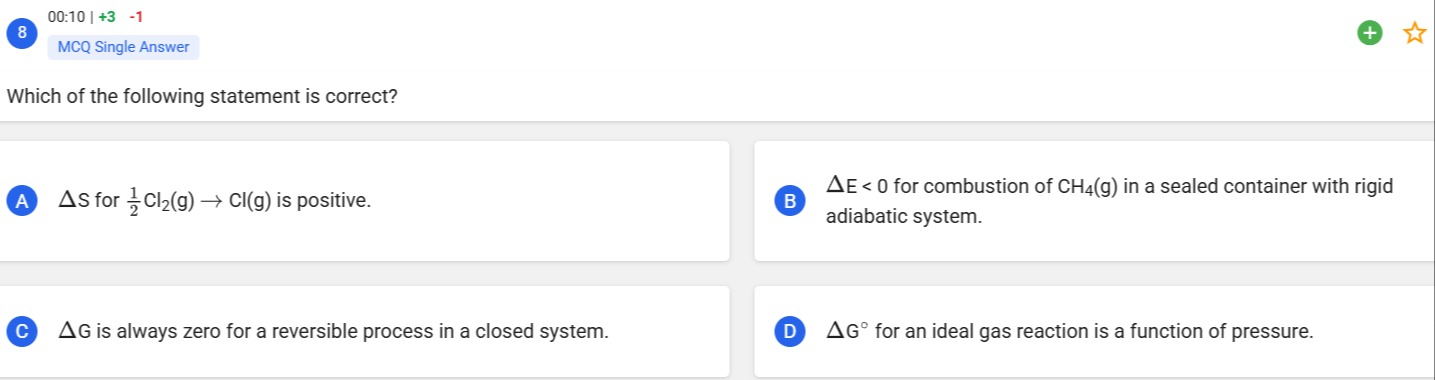Click the green plus icon

pos(1371,34)
